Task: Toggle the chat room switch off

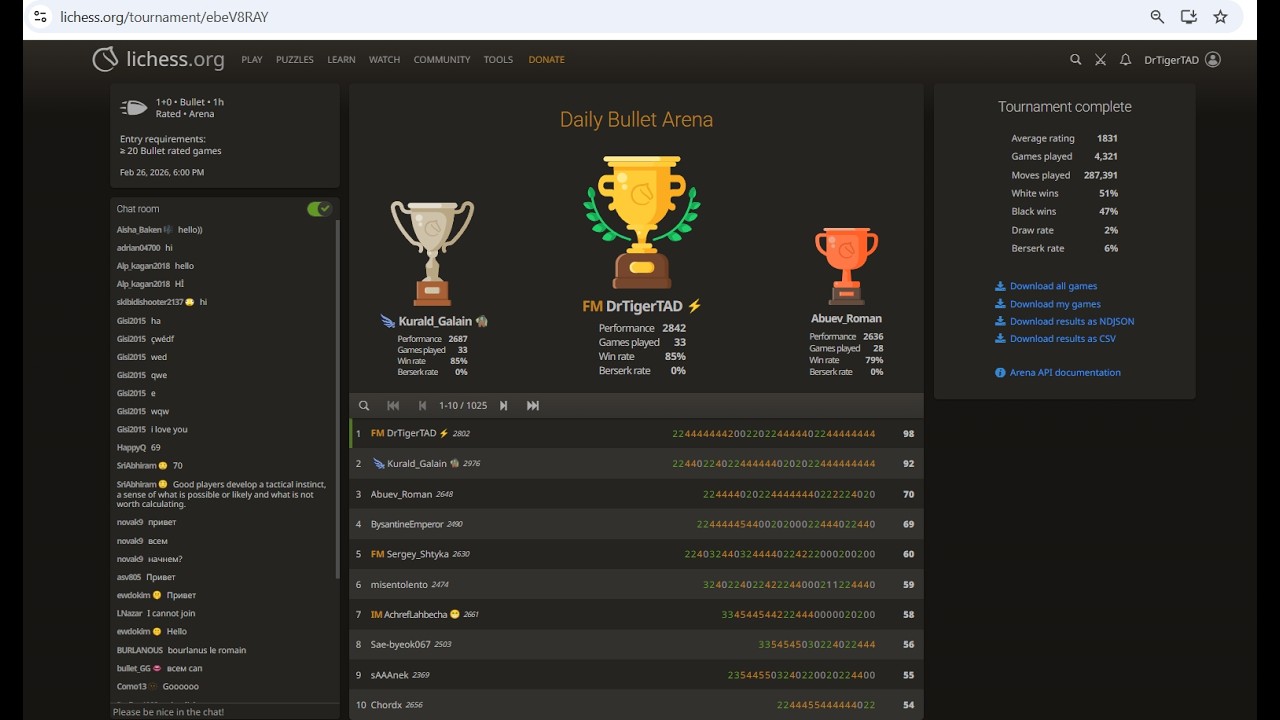Action: [319, 209]
